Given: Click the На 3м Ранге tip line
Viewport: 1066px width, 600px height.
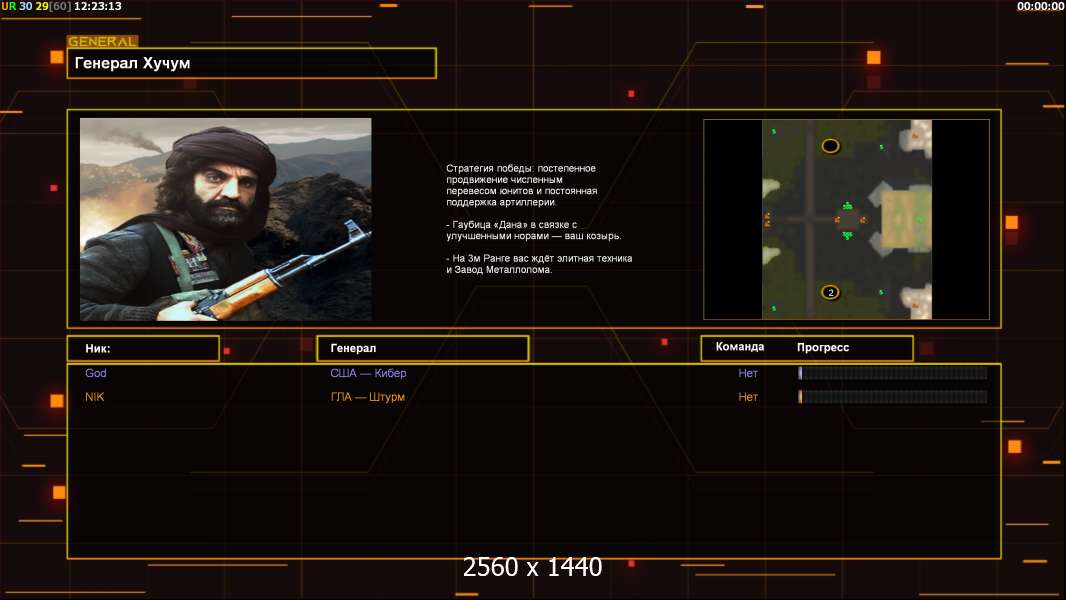Looking at the screenshot, I should click(x=539, y=264).
